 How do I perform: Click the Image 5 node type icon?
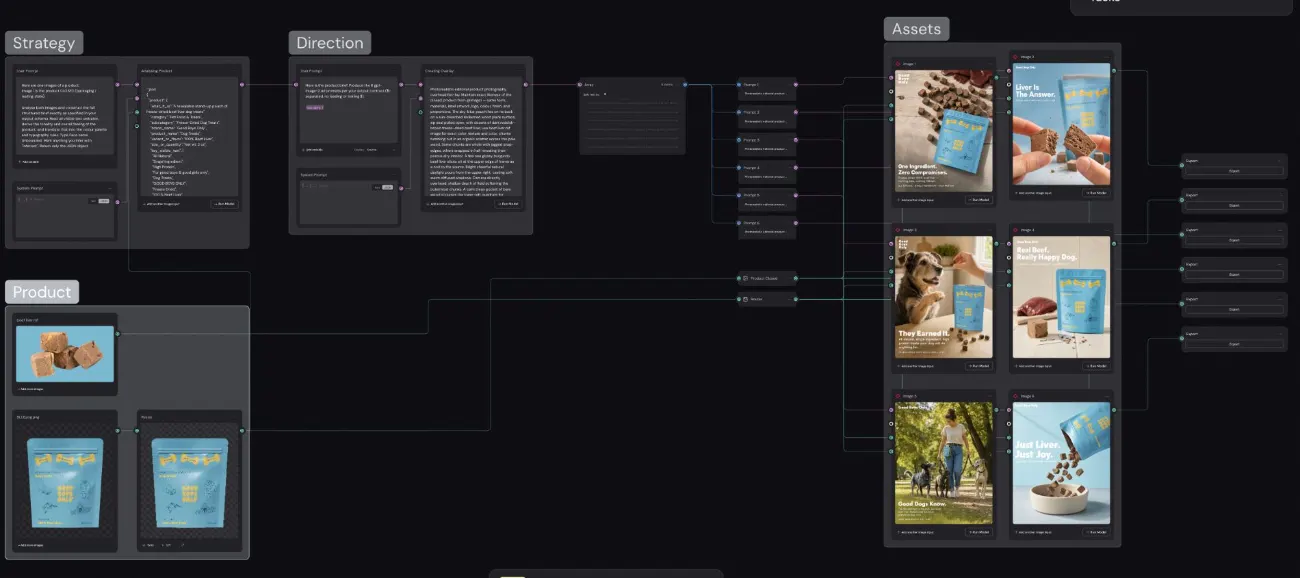899,396
